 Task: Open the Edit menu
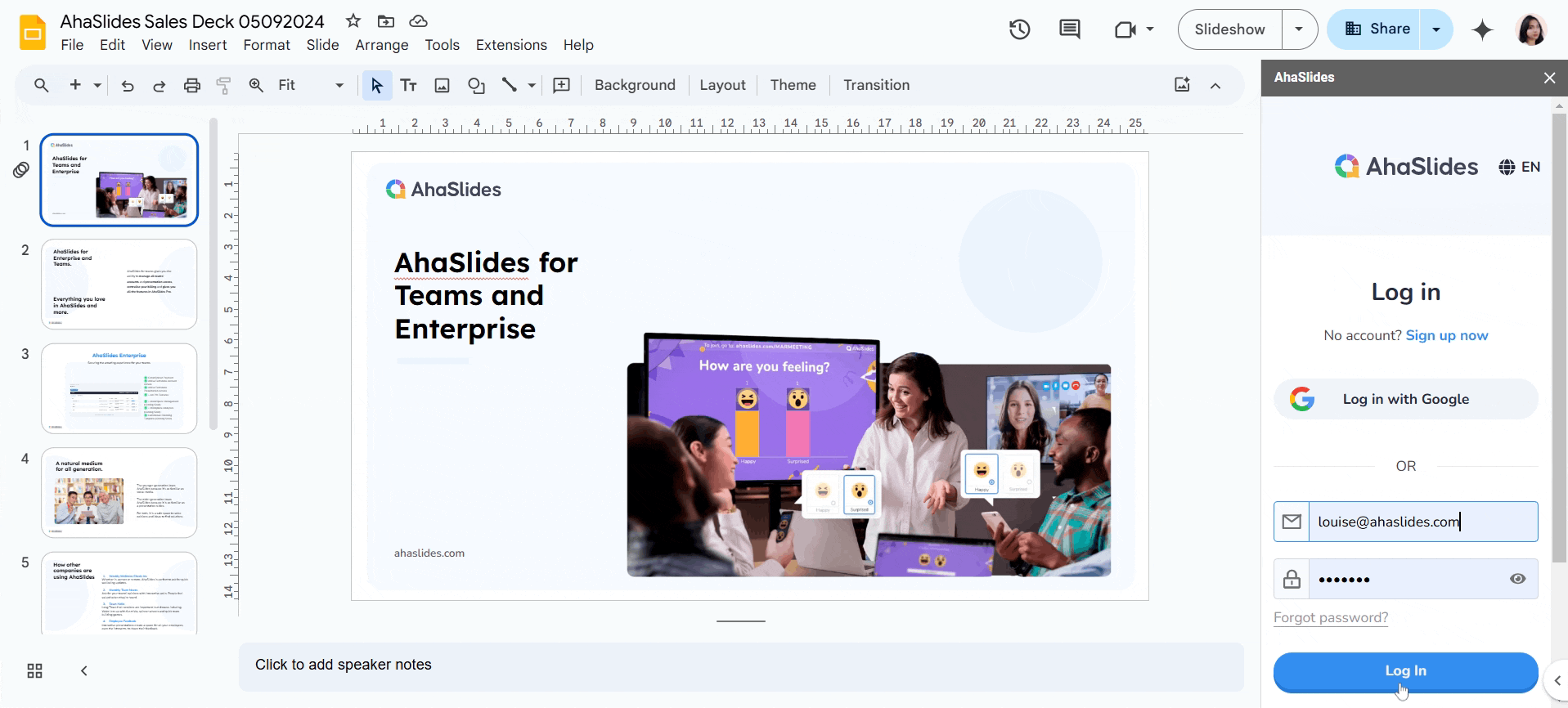pos(113,45)
